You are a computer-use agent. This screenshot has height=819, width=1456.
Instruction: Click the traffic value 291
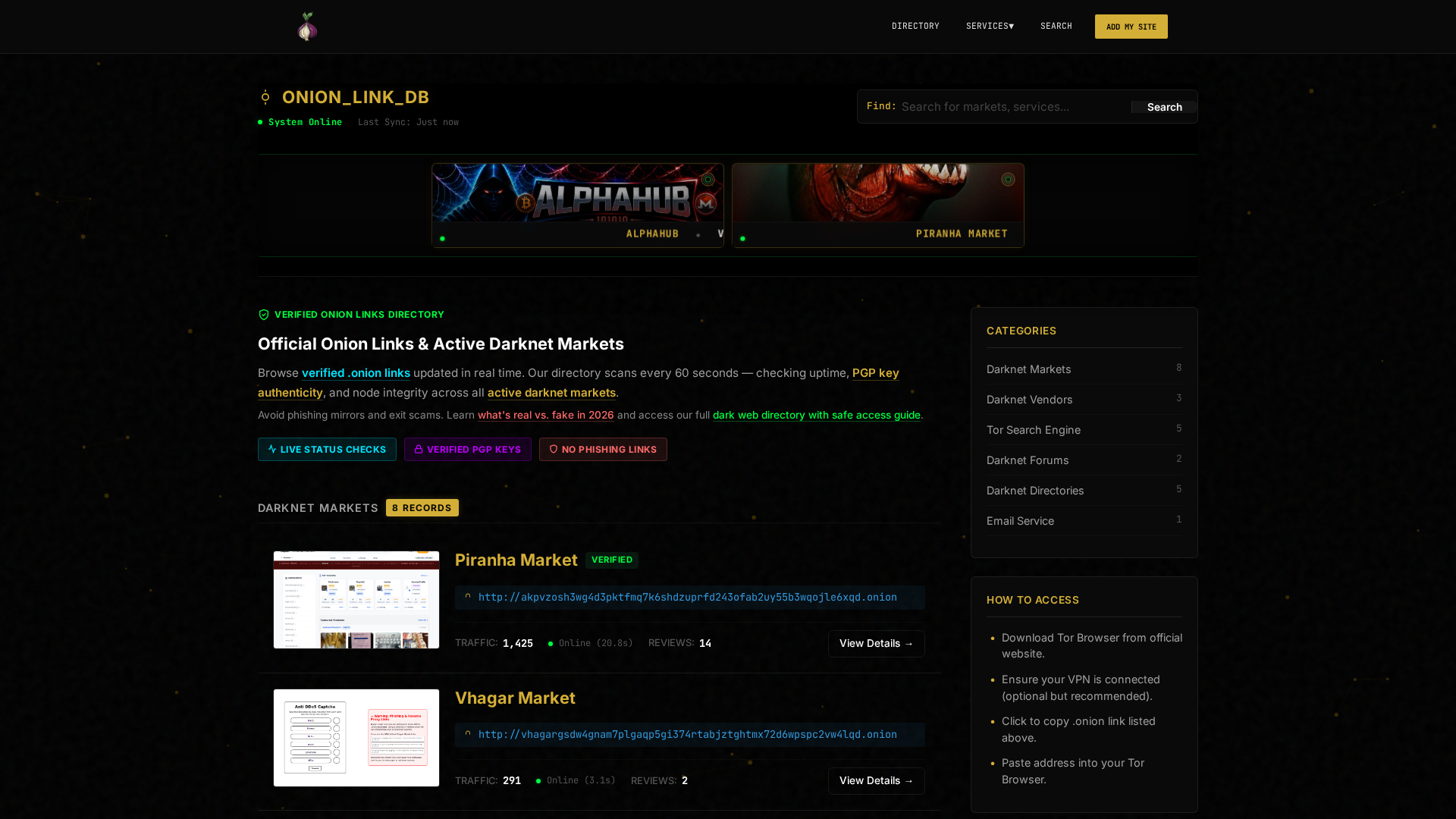[x=512, y=780]
